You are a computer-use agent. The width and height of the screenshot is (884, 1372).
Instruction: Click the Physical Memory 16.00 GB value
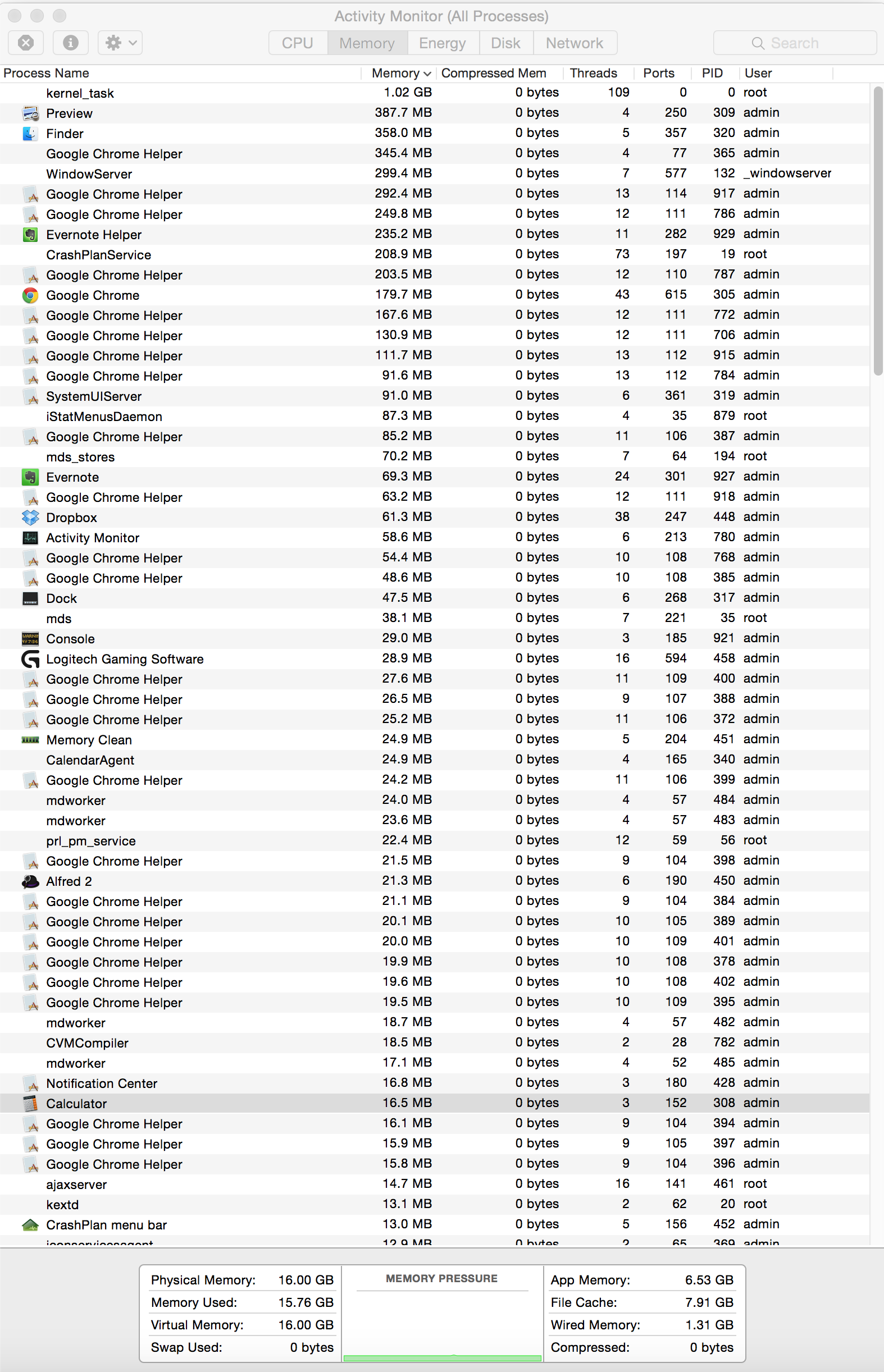point(306,1280)
